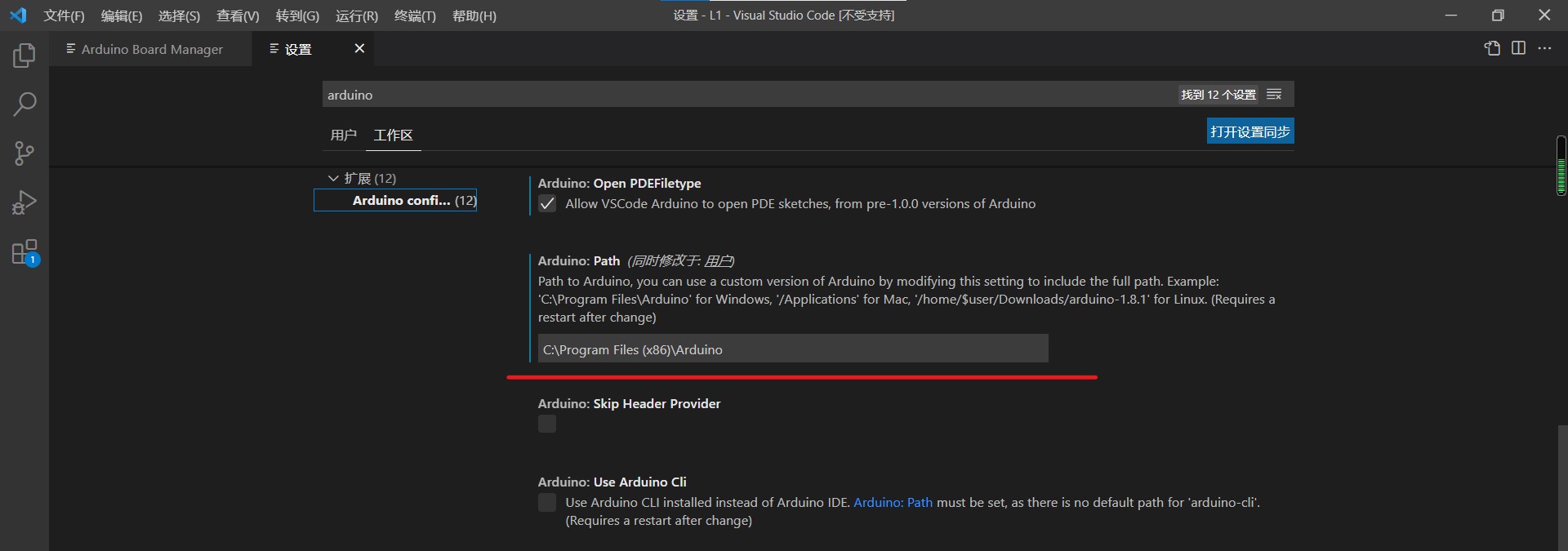The image size is (1568, 551).
Task: Open the 转到(G) menu
Action: pos(297,16)
